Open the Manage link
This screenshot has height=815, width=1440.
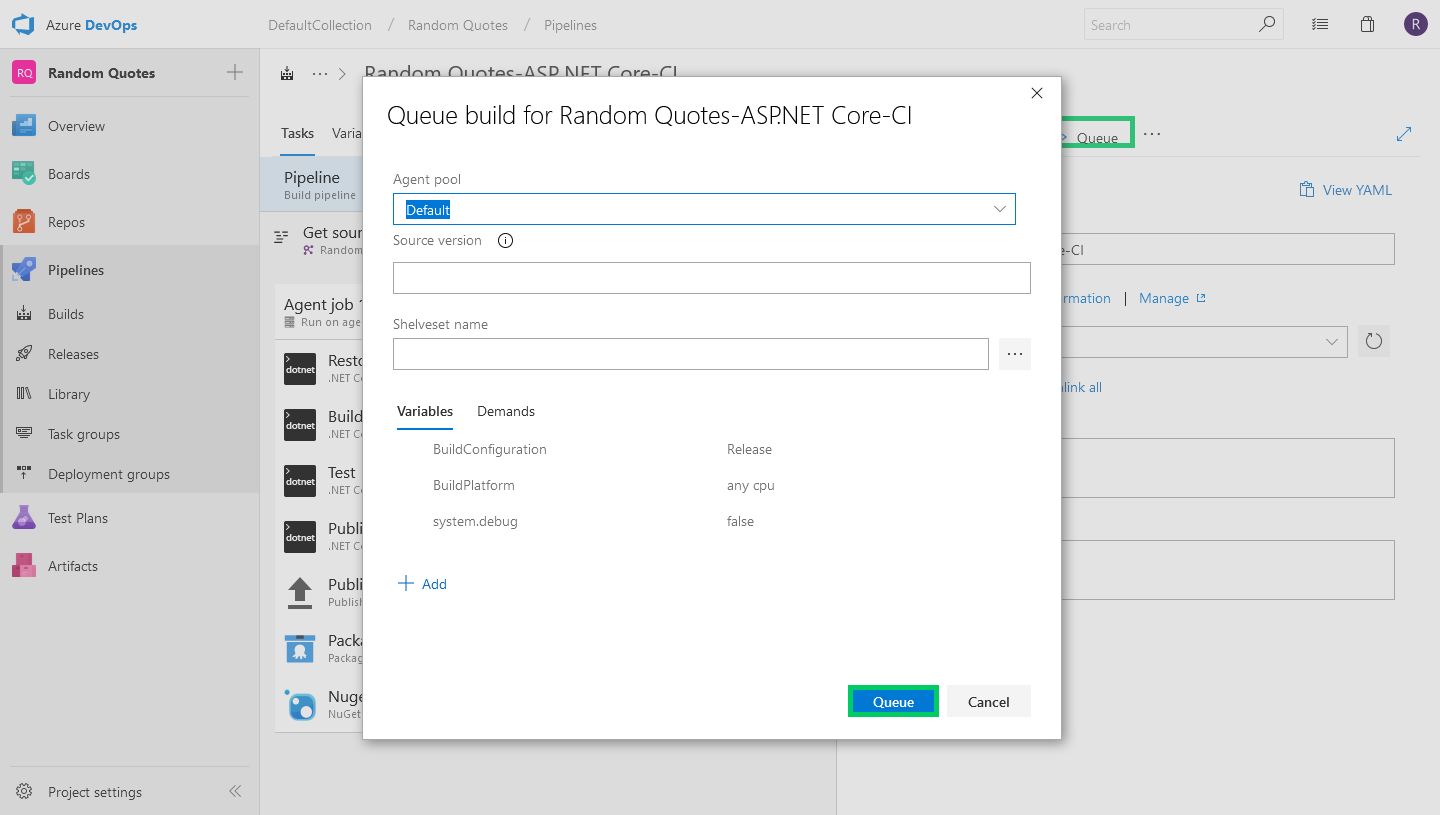[1172, 298]
